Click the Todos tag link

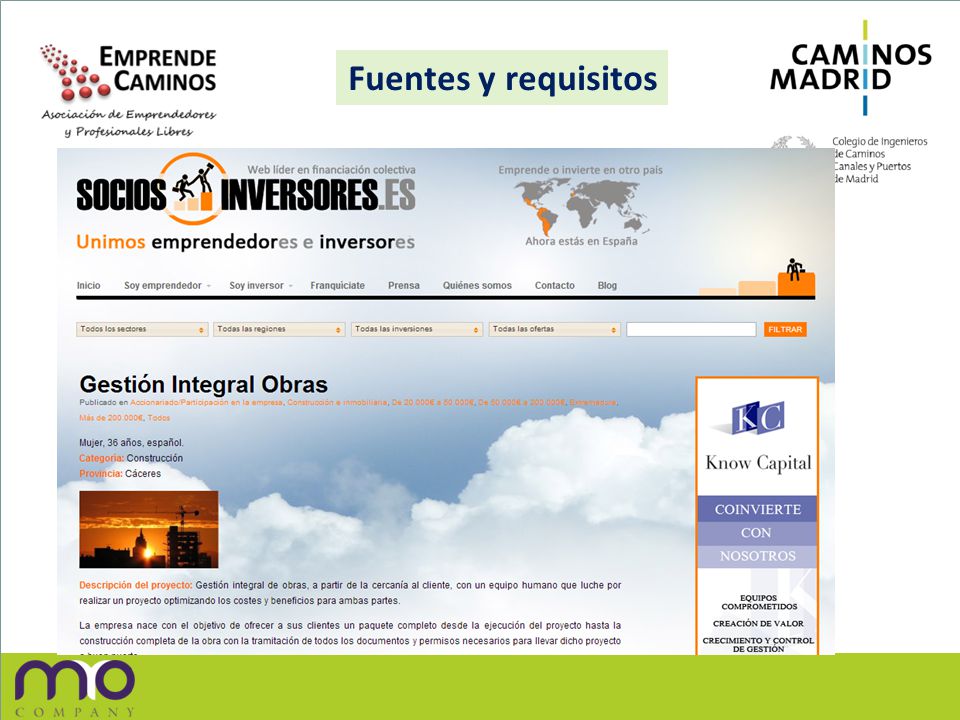(x=159, y=418)
